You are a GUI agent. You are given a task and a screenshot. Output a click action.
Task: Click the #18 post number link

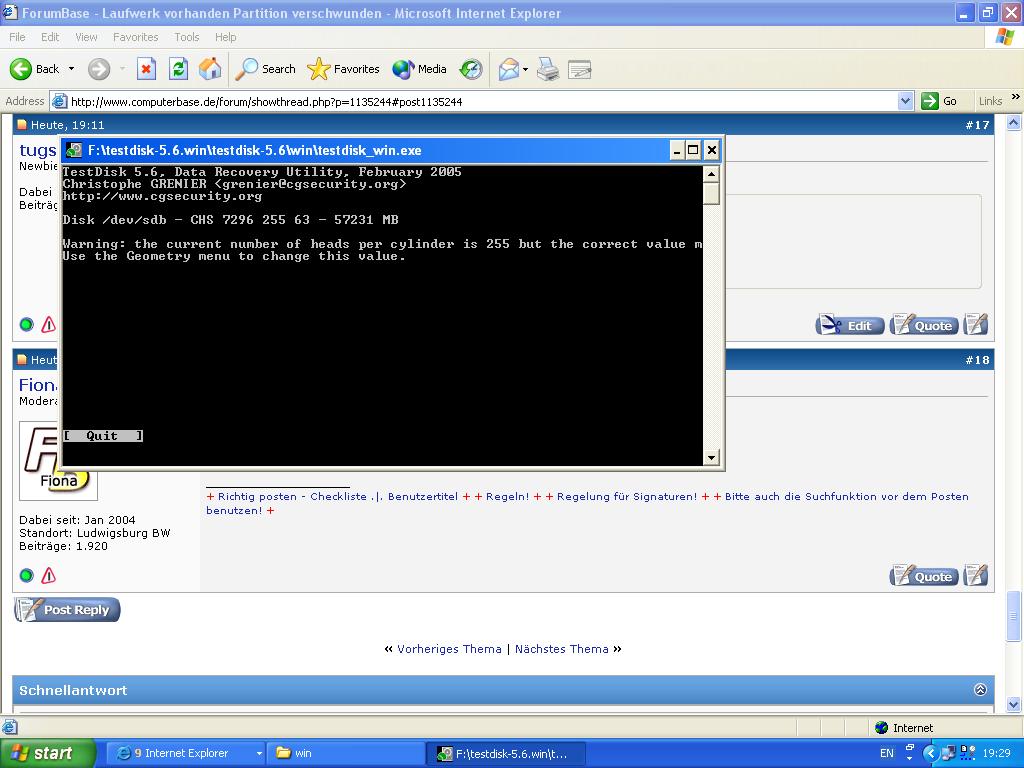click(x=978, y=360)
